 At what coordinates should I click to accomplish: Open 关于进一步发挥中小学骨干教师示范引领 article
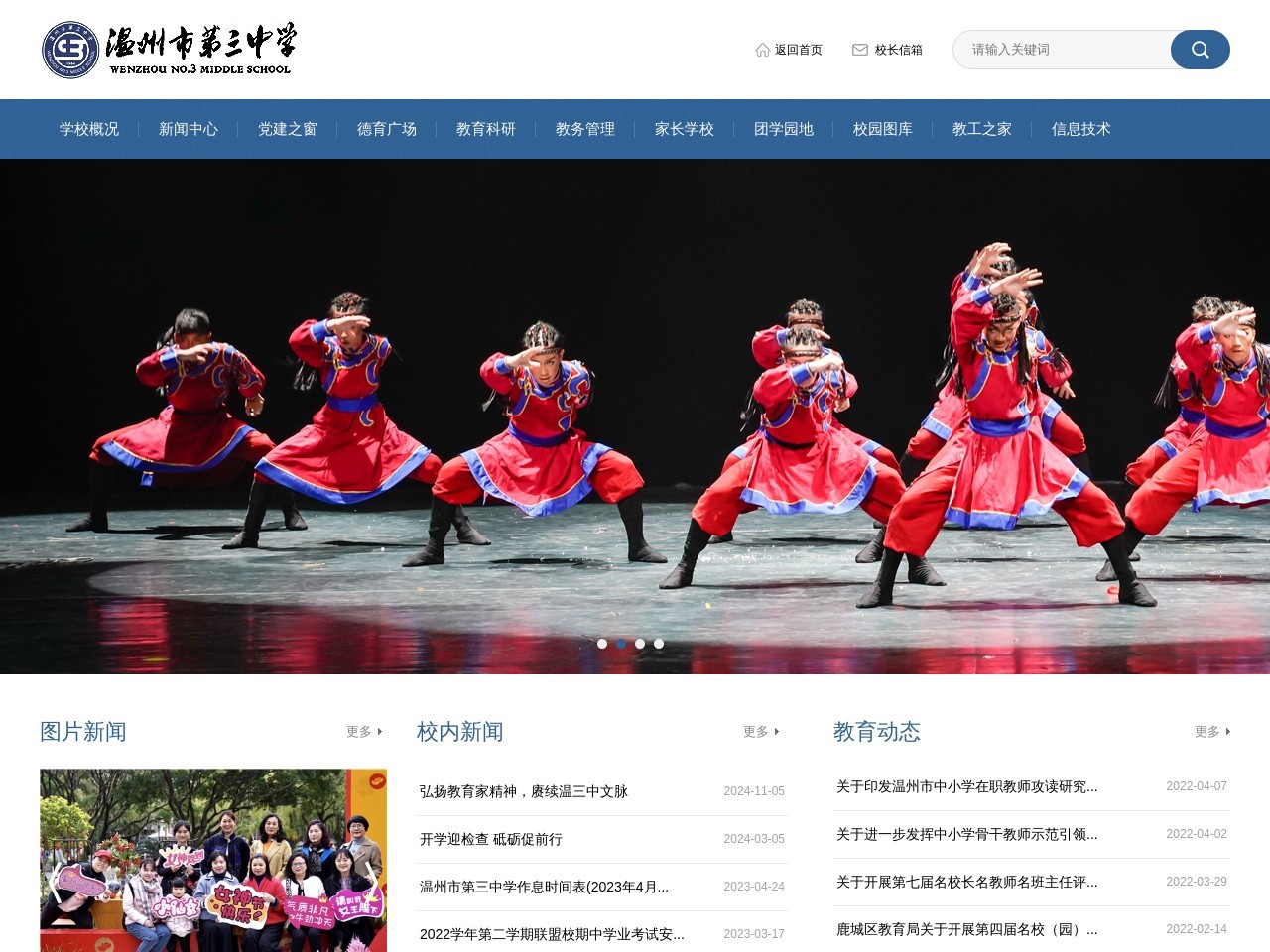click(967, 834)
